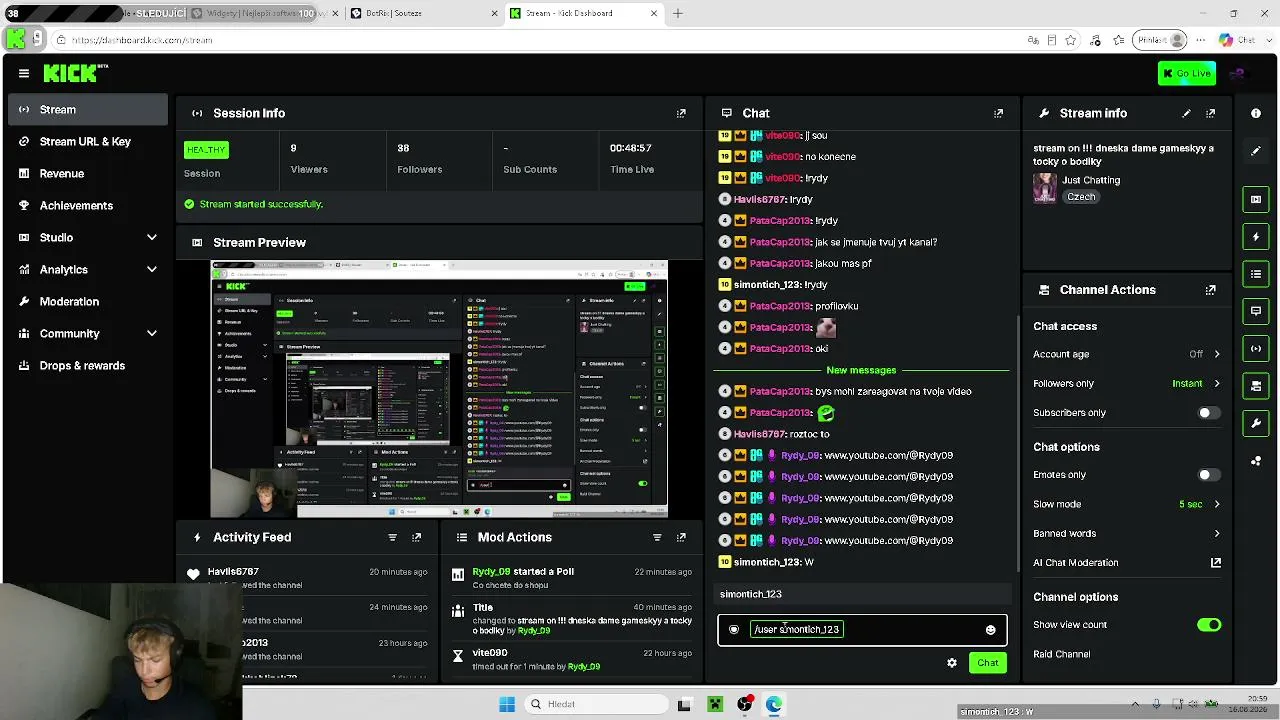1280x720 pixels.
Task: Toggle the wrench stream info widget in right sidebar
Action: [x=1256, y=423]
